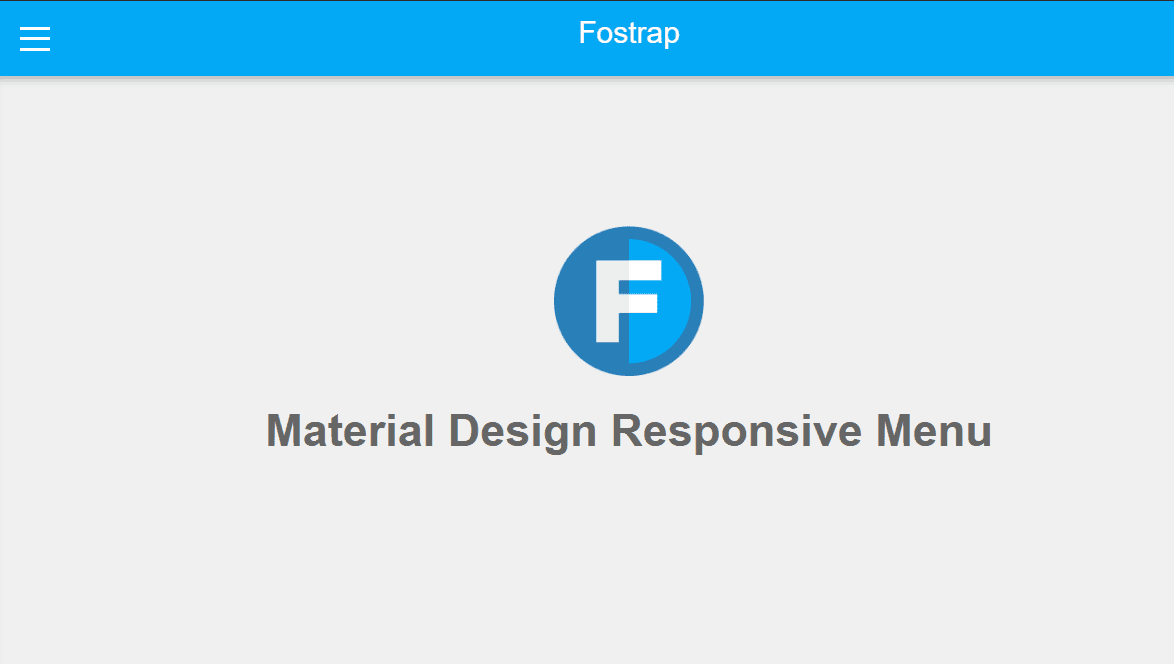Click the word Responsive in heading
The image size is (1174, 664).
pos(736,431)
